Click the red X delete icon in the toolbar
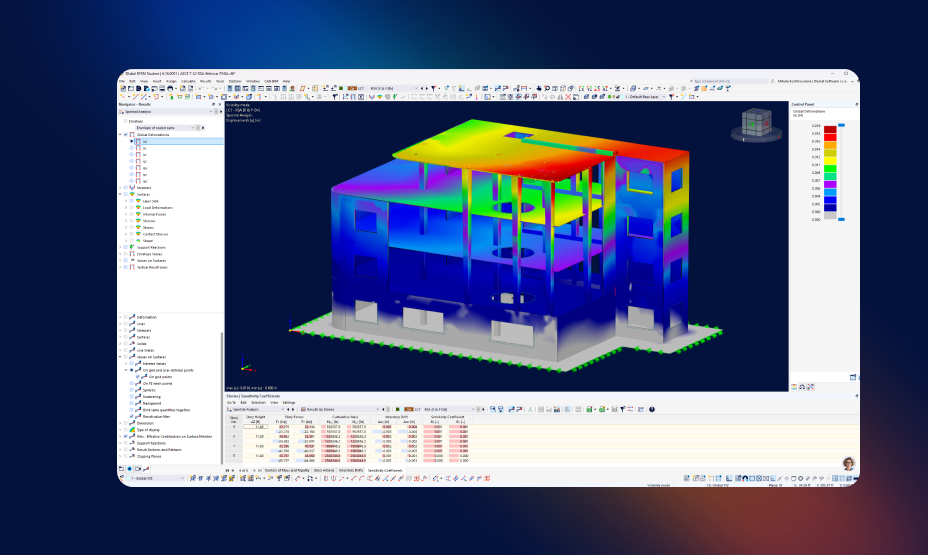This screenshot has height=555, width=928. [x=568, y=96]
